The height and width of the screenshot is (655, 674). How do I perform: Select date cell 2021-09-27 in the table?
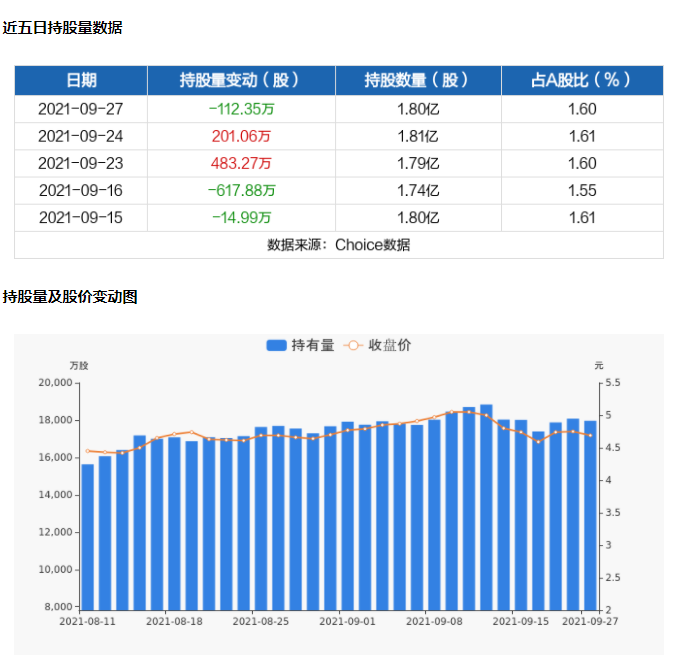[81, 109]
